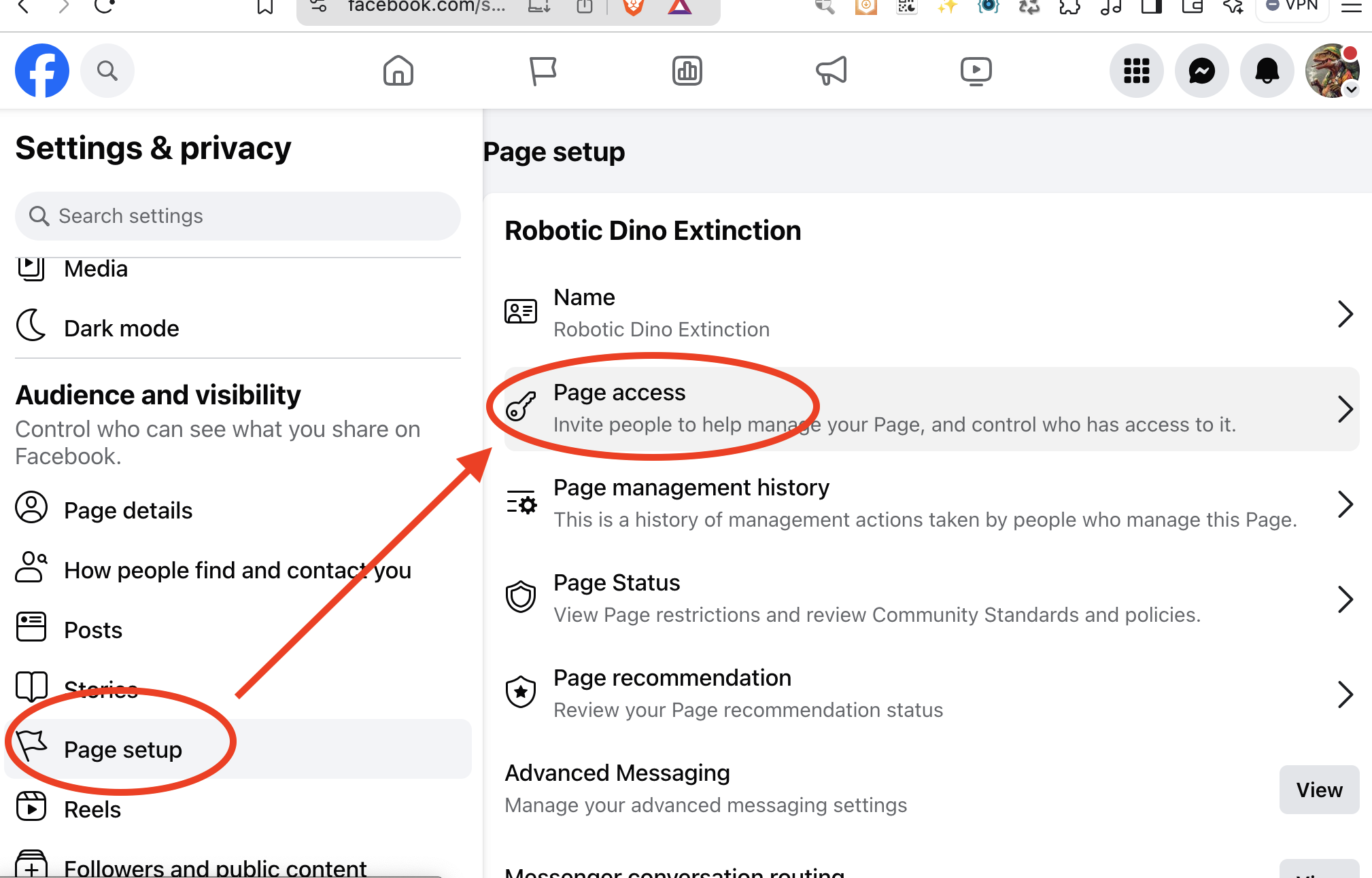Open account menu via profile picture

click(1331, 71)
